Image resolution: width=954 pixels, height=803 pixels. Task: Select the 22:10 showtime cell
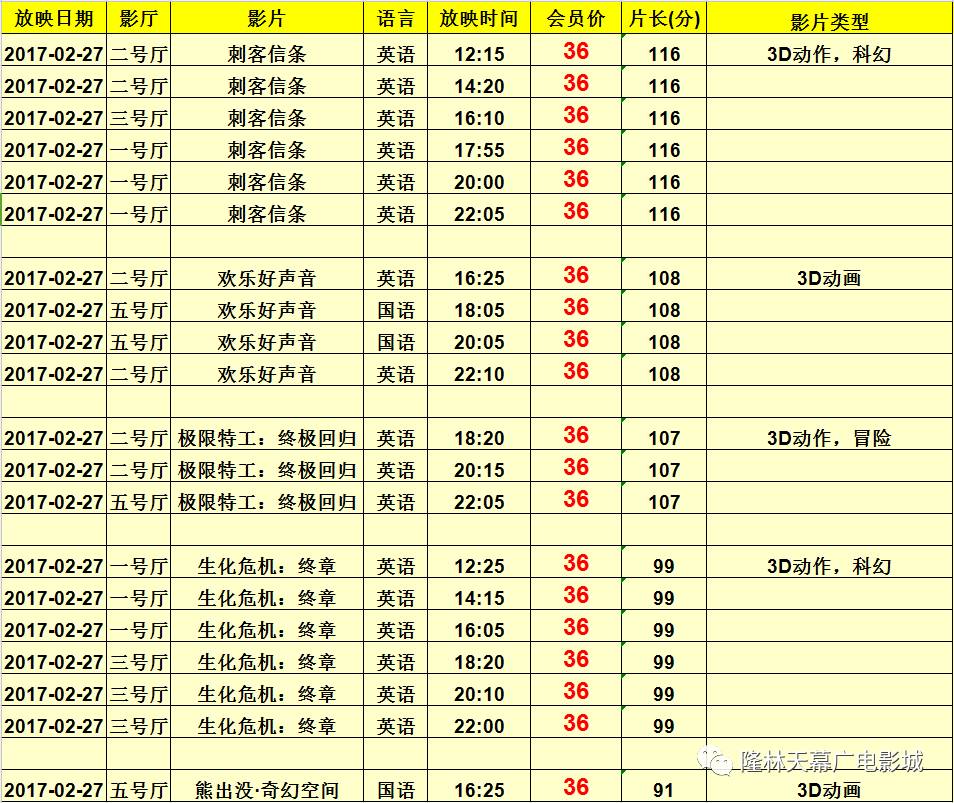(x=479, y=371)
